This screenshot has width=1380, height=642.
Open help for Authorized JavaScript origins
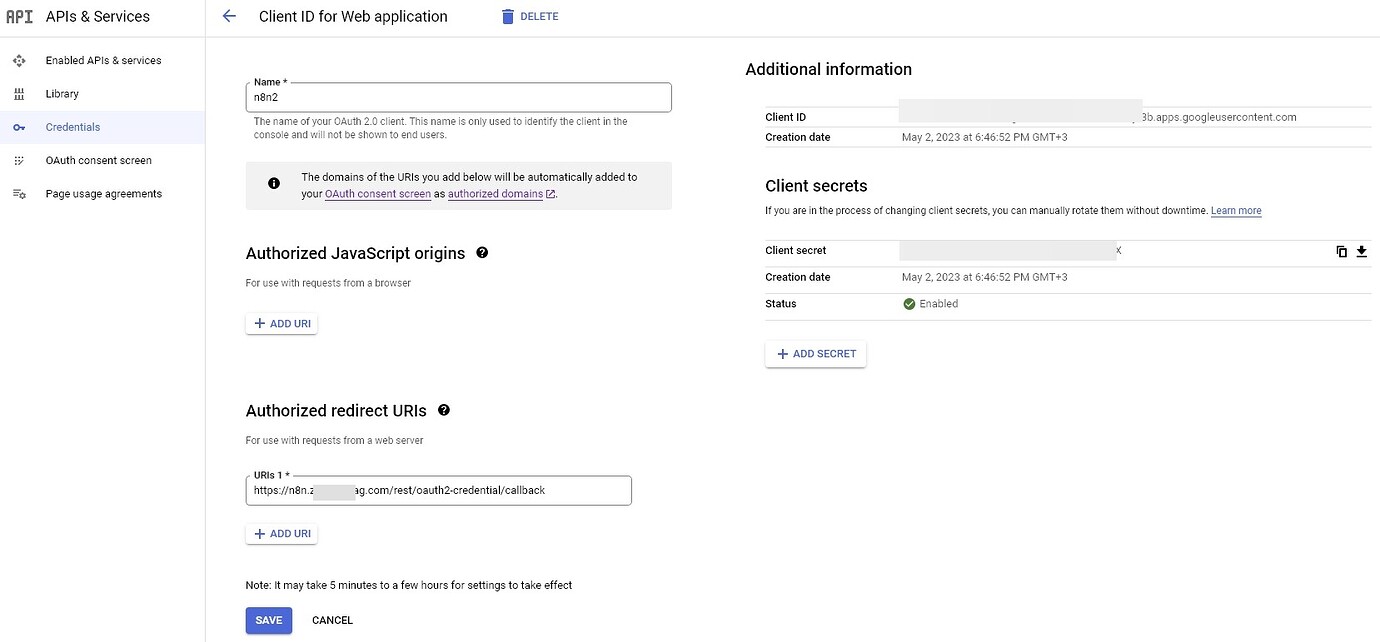(482, 252)
